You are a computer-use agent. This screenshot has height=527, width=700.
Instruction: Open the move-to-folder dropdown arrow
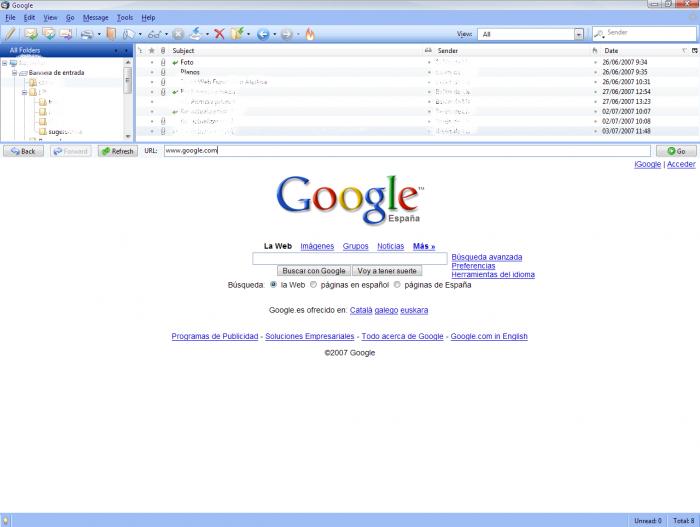[x=248, y=34]
